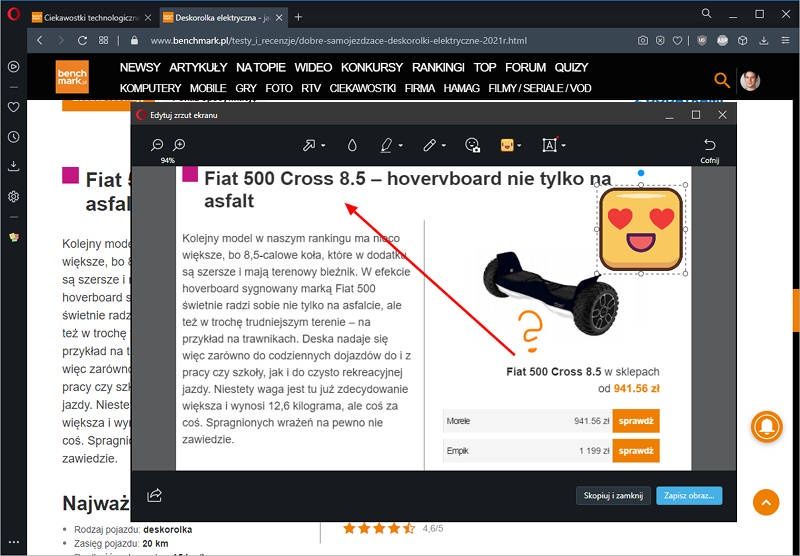Click notification bell button
Viewport: 800px width, 556px height.
tap(766, 426)
